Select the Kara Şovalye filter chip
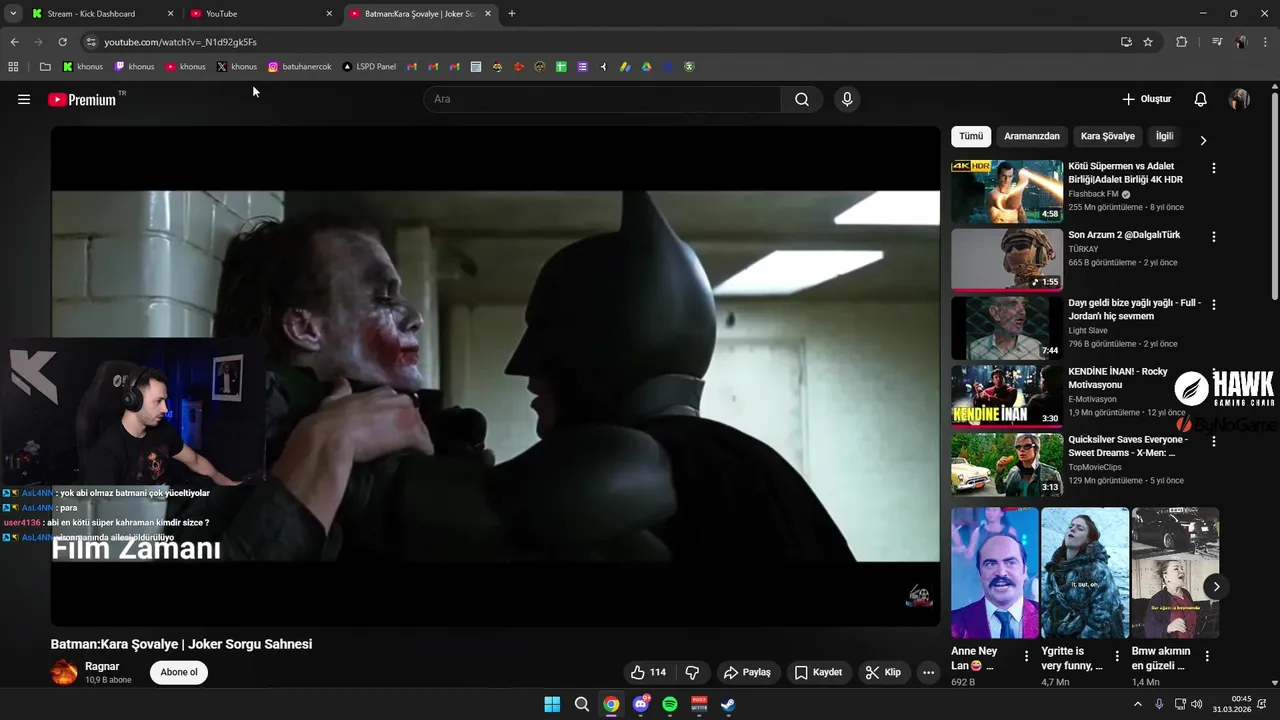The width and height of the screenshot is (1280, 720). 1107,136
